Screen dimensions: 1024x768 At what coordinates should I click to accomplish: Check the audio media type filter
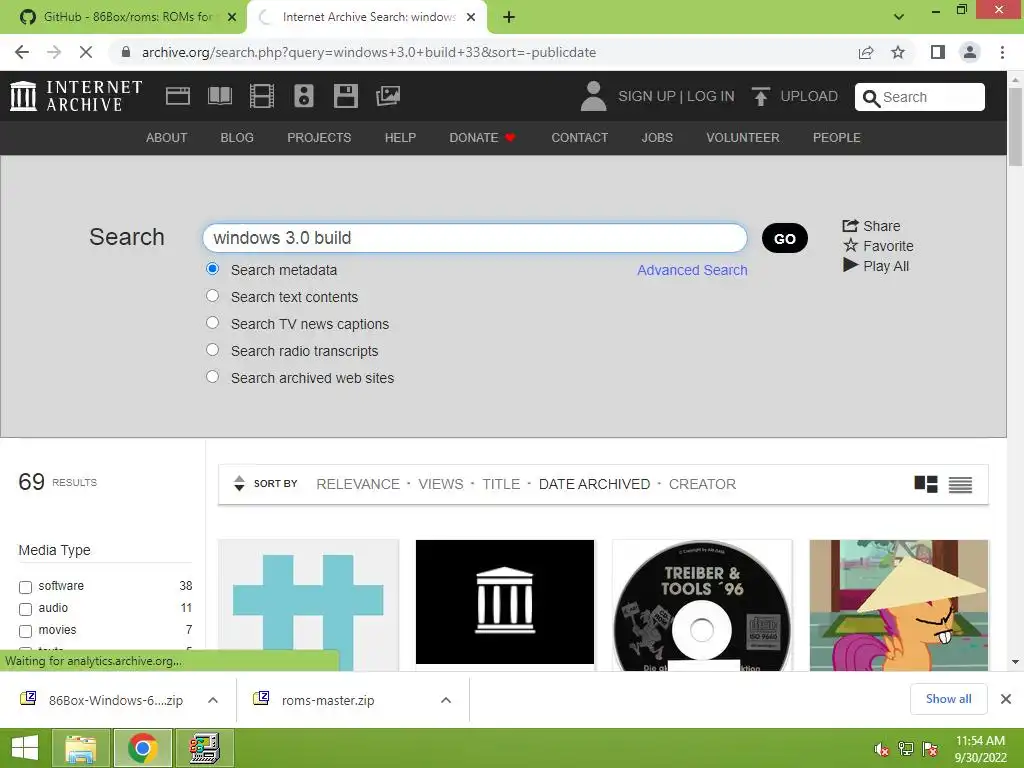(x=25, y=609)
